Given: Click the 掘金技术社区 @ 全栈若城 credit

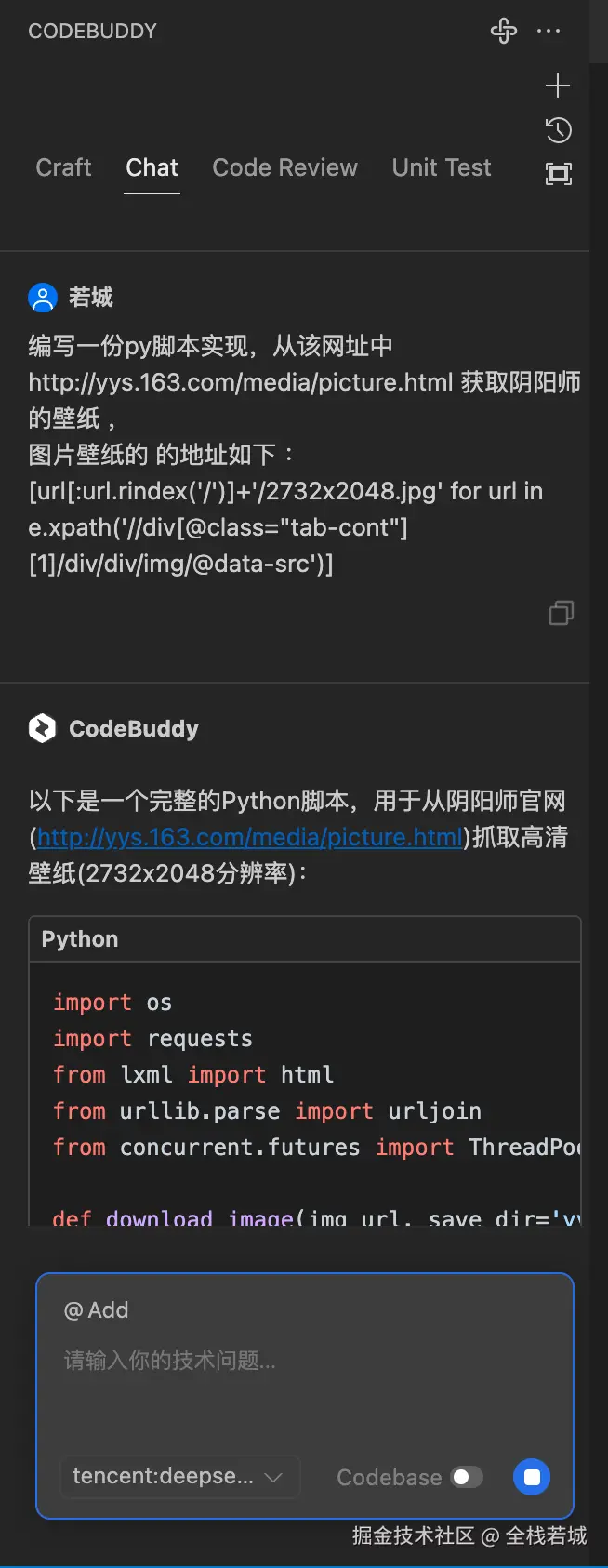Looking at the screenshot, I should tap(468, 1535).
